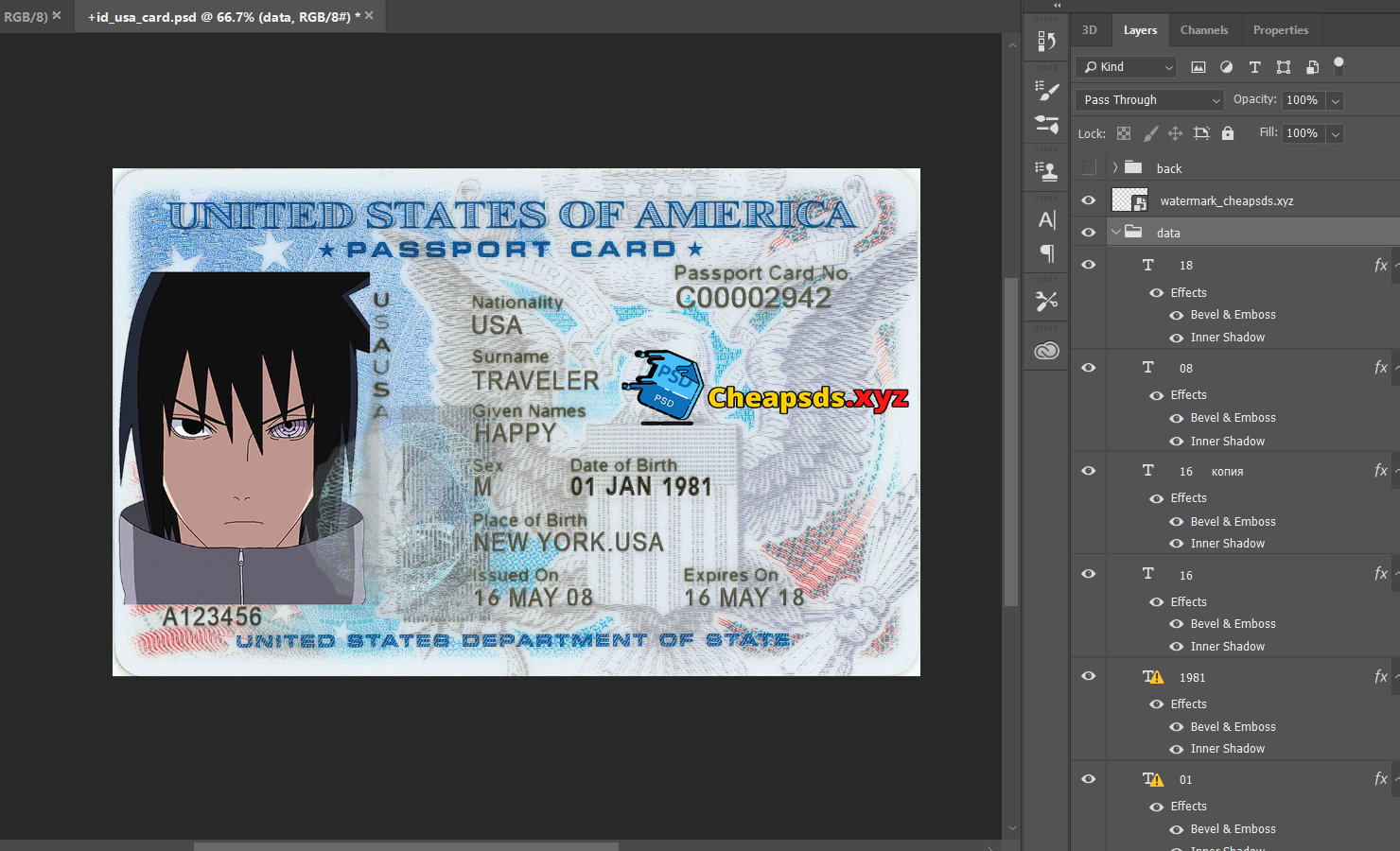Filter for adjustment layers icon

tap(1226, 67)
